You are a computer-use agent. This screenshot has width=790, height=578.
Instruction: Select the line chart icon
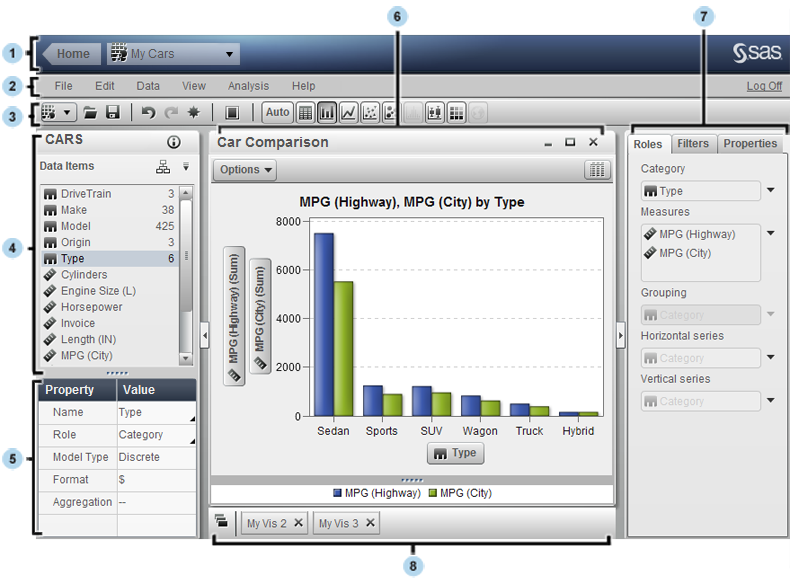(349, 113)
